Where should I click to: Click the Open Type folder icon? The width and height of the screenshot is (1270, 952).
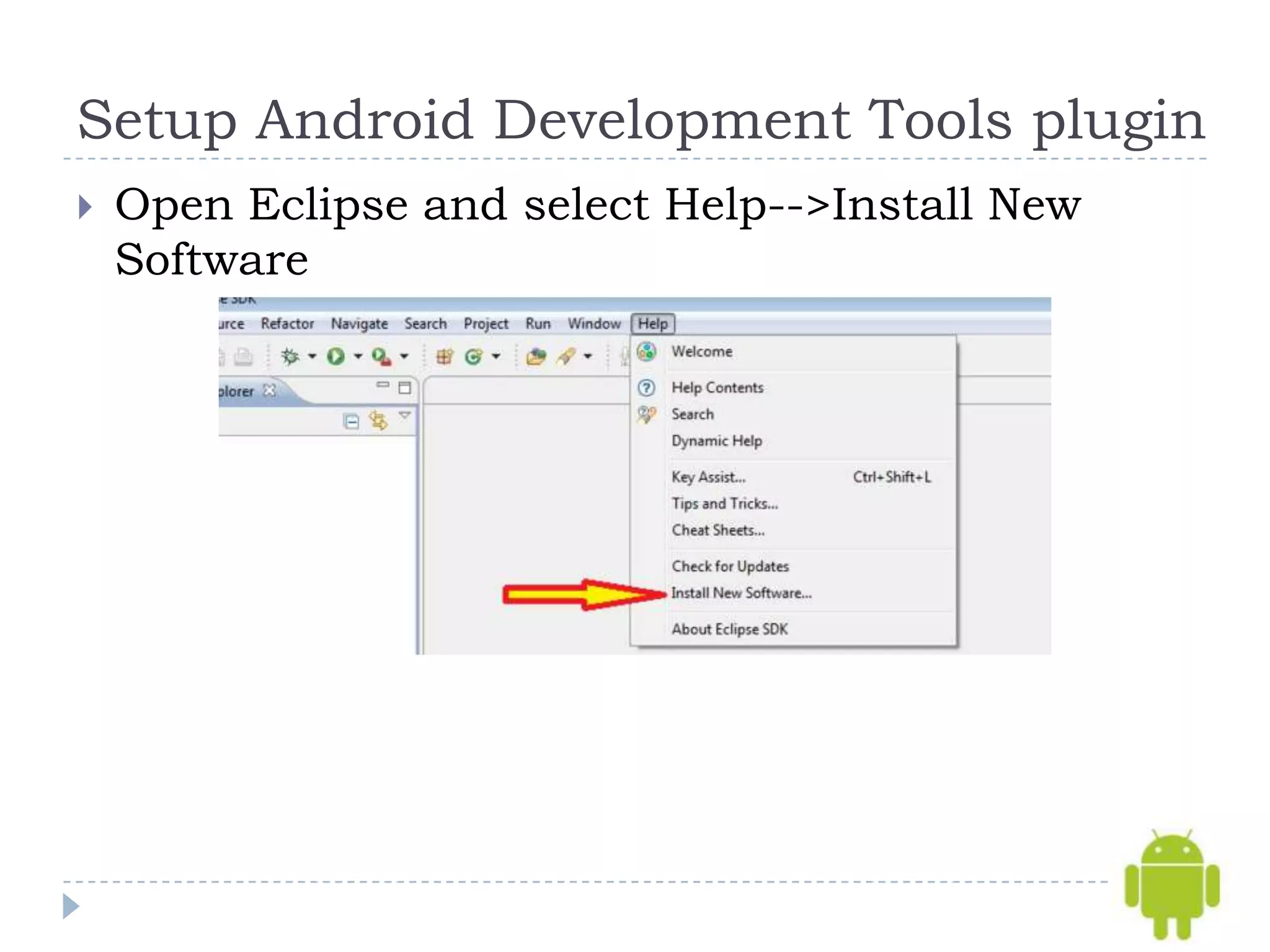536,356
